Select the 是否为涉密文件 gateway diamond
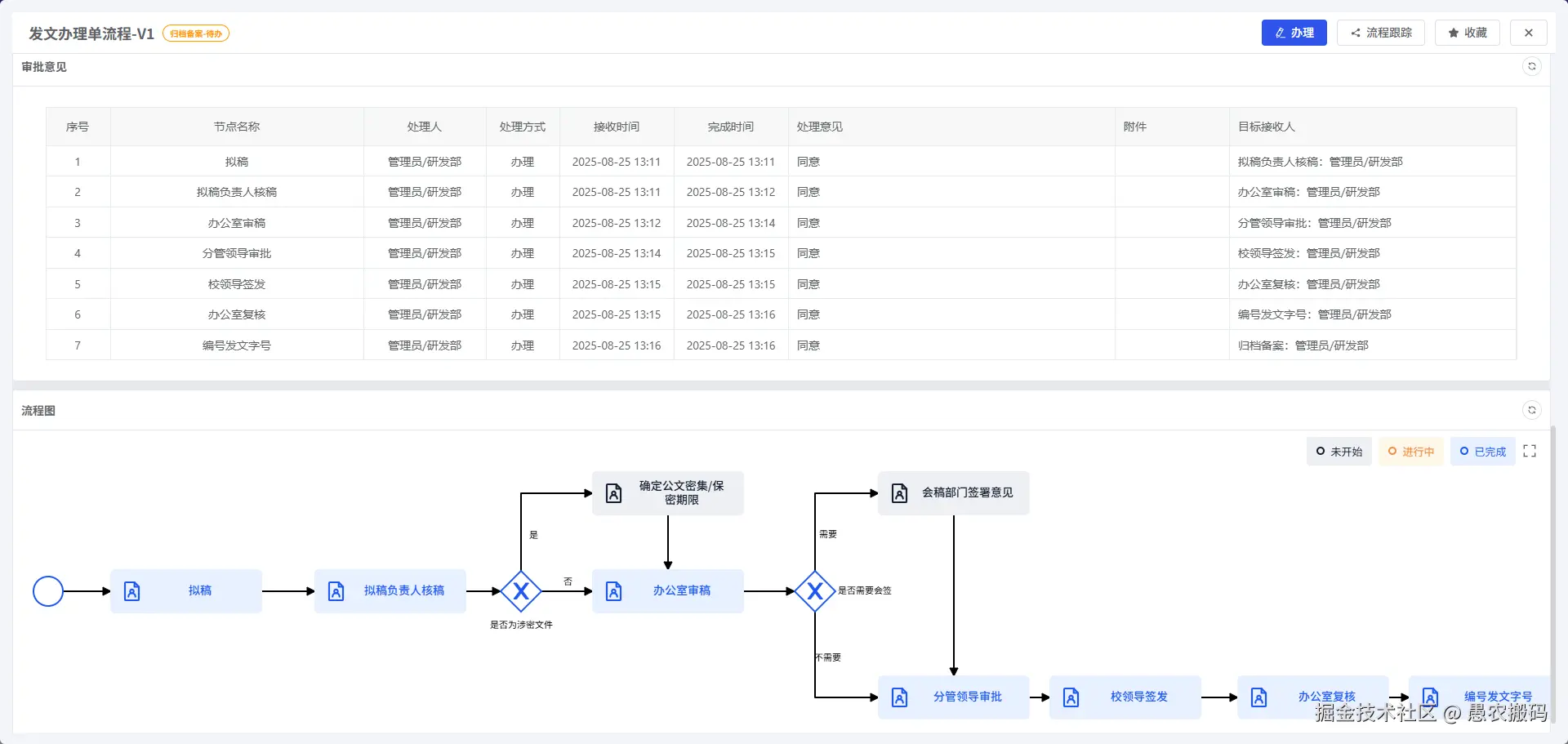1568x744 pixels. click(521, 591)
